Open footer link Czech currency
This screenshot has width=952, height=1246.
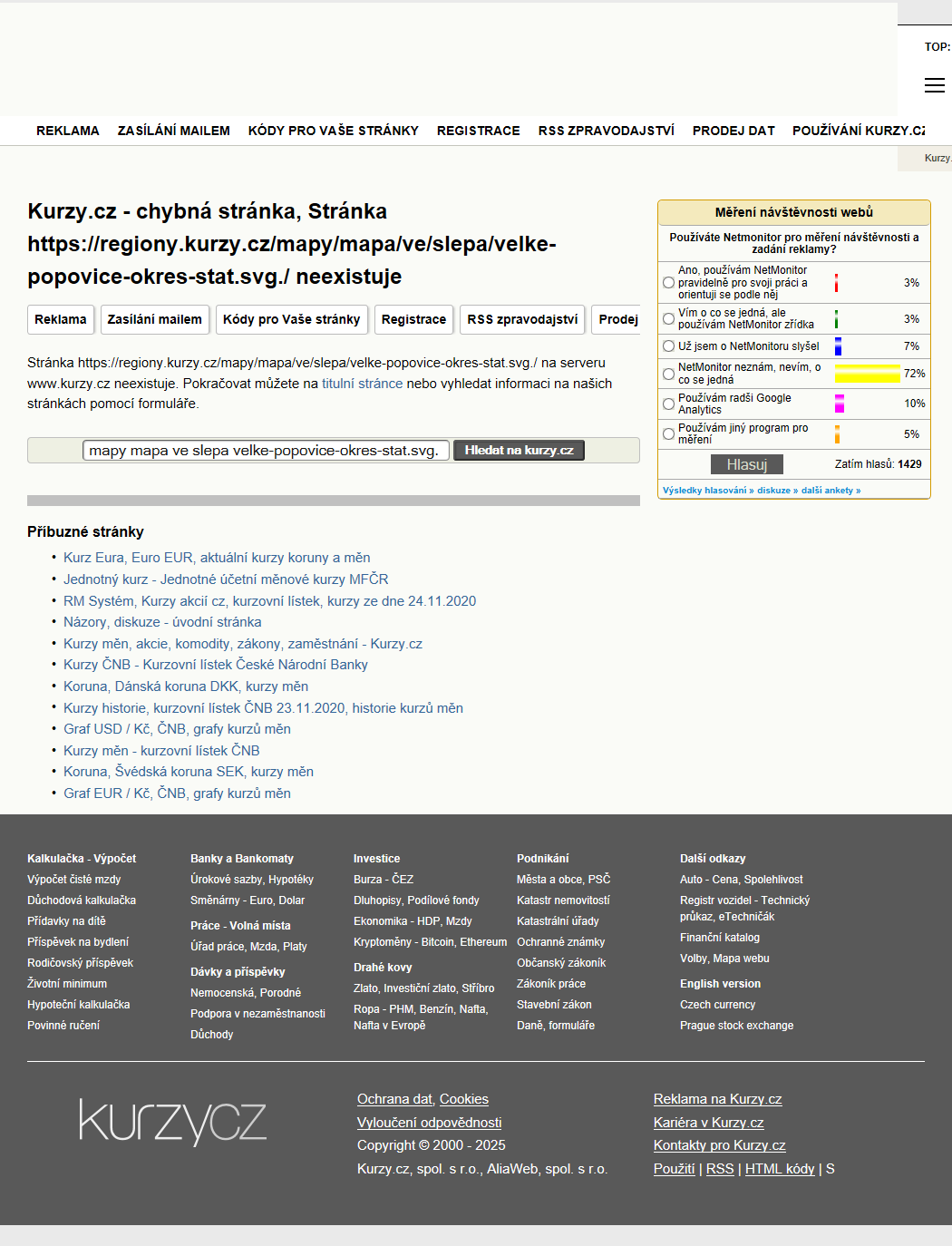717,1005
